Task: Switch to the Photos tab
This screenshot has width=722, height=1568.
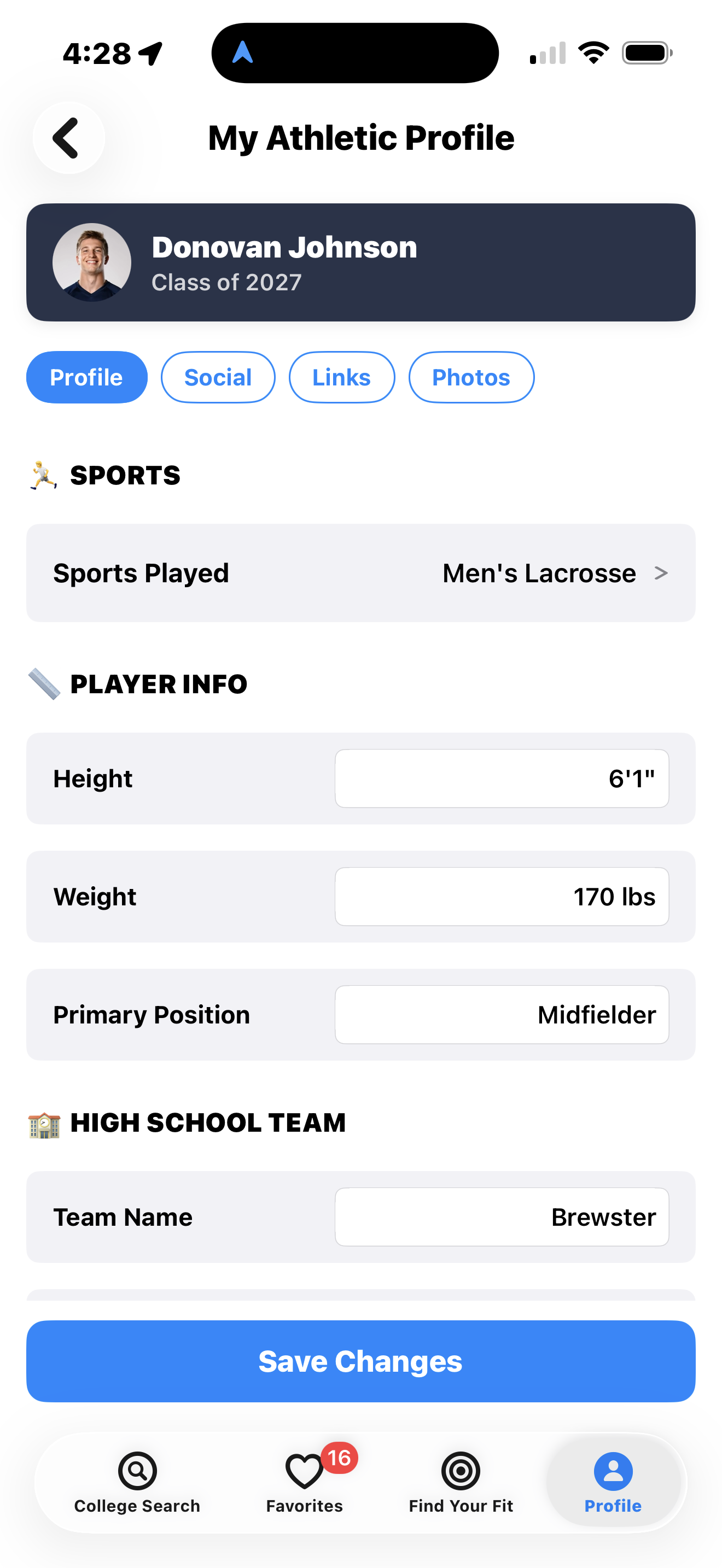Action: point(471,377)
